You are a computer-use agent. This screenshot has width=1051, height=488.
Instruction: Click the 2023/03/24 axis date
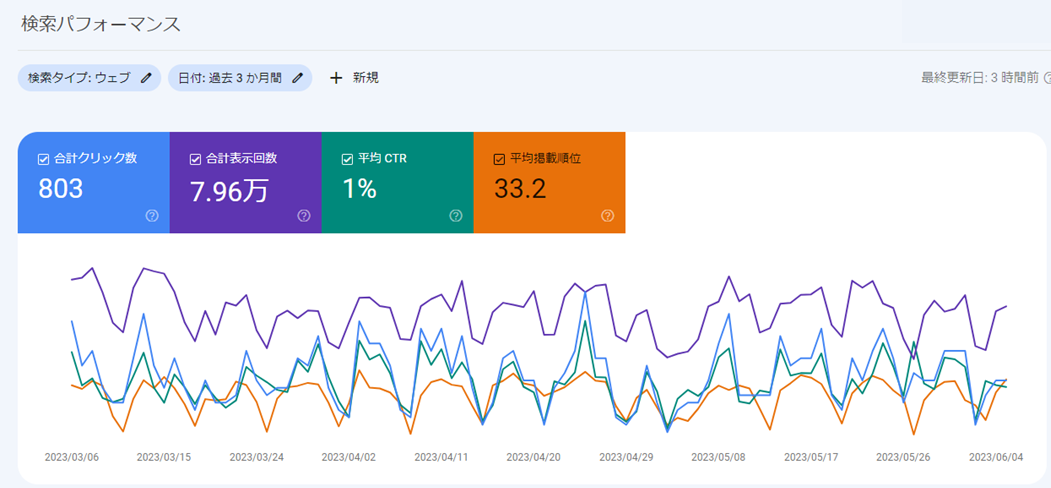256,457
